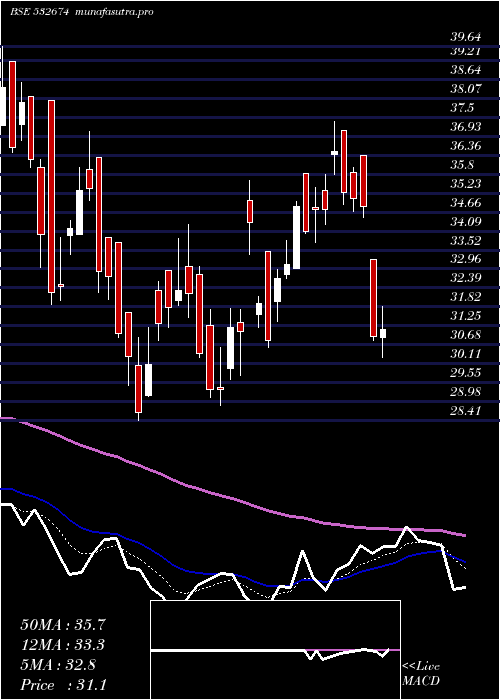Click the 'Price : 31.1' readout

pos(64,685)
